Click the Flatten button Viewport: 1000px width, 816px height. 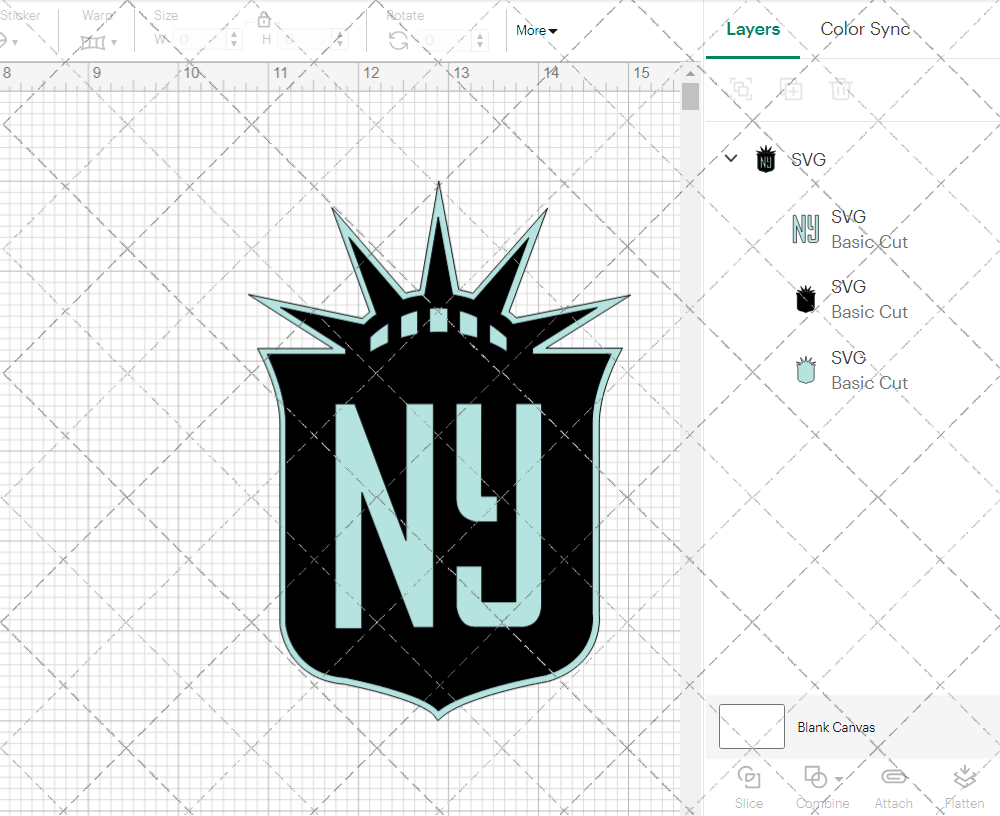click(964, 788)
